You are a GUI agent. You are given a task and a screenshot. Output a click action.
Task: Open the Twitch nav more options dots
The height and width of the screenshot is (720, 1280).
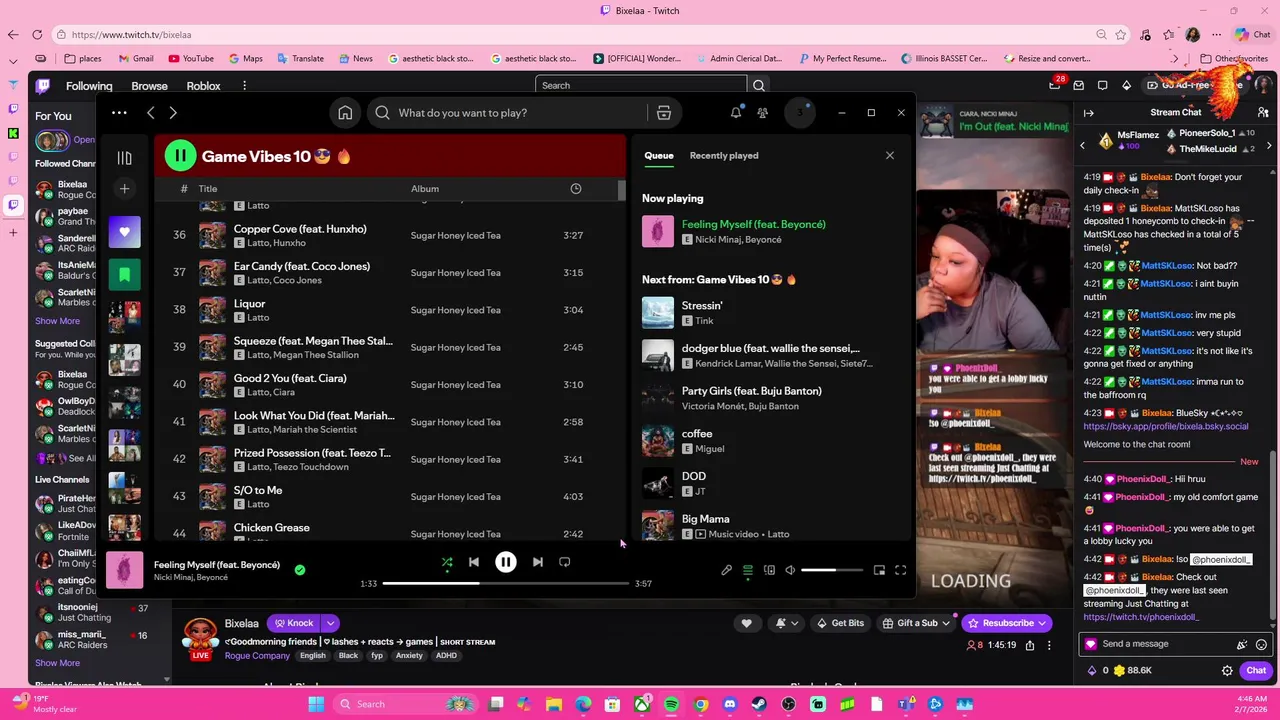pos(244,86)
